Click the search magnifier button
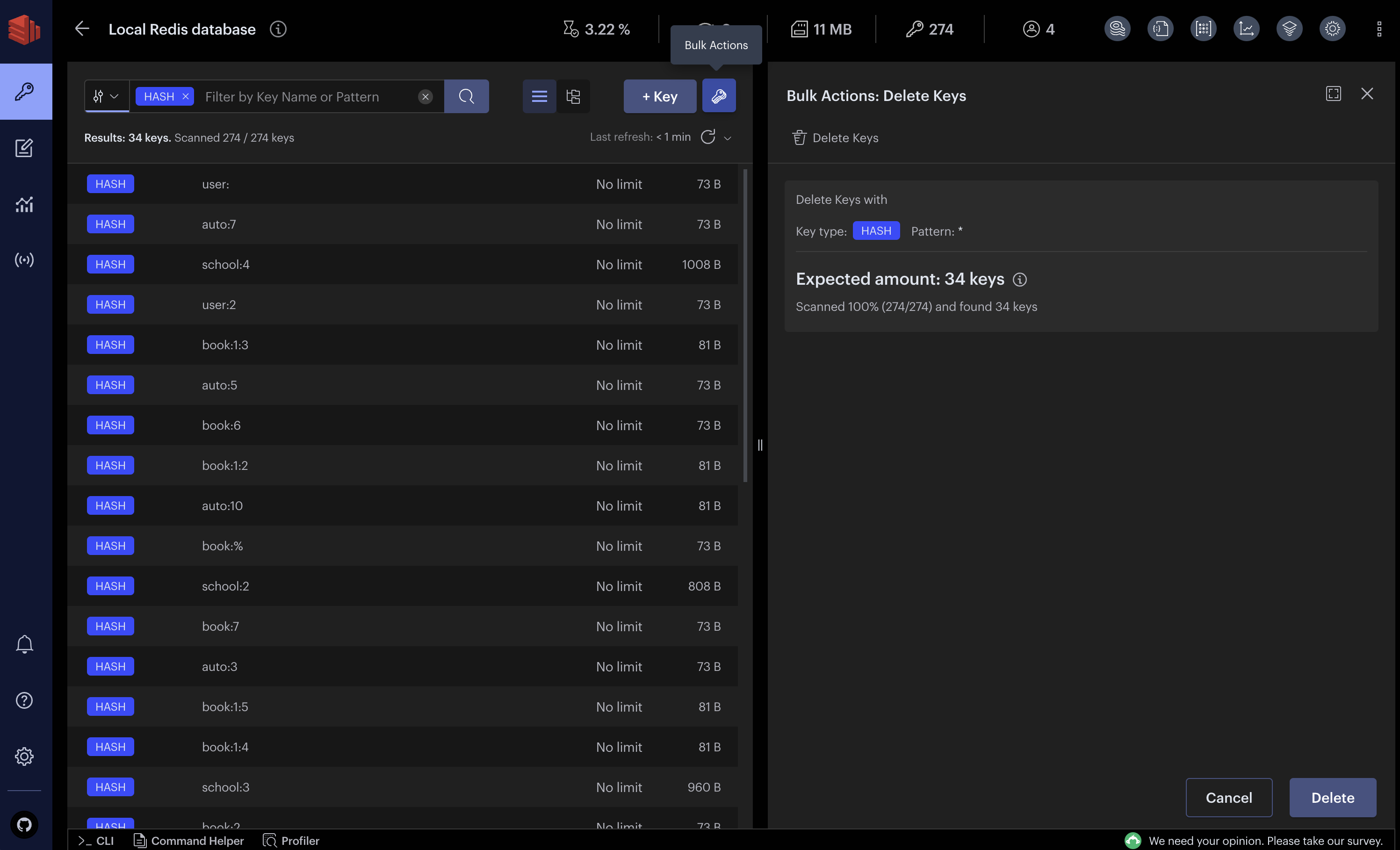The width and height of the screenshot is (1400, 850). coord(466,96)
